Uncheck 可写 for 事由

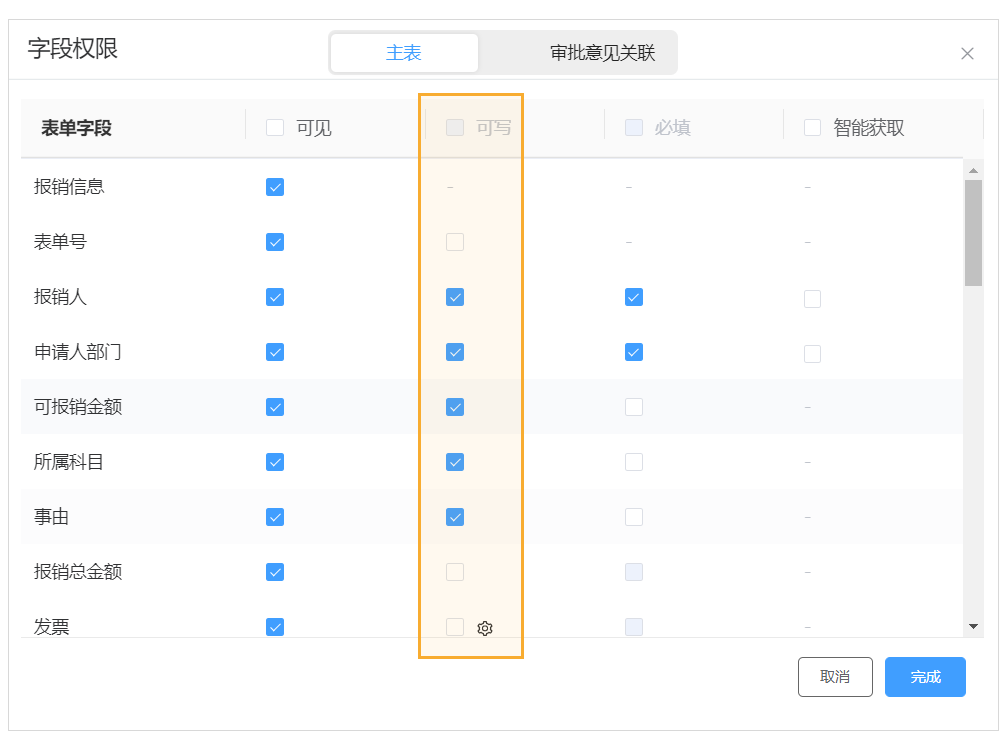pyautogui.click(x=454, y=517)
